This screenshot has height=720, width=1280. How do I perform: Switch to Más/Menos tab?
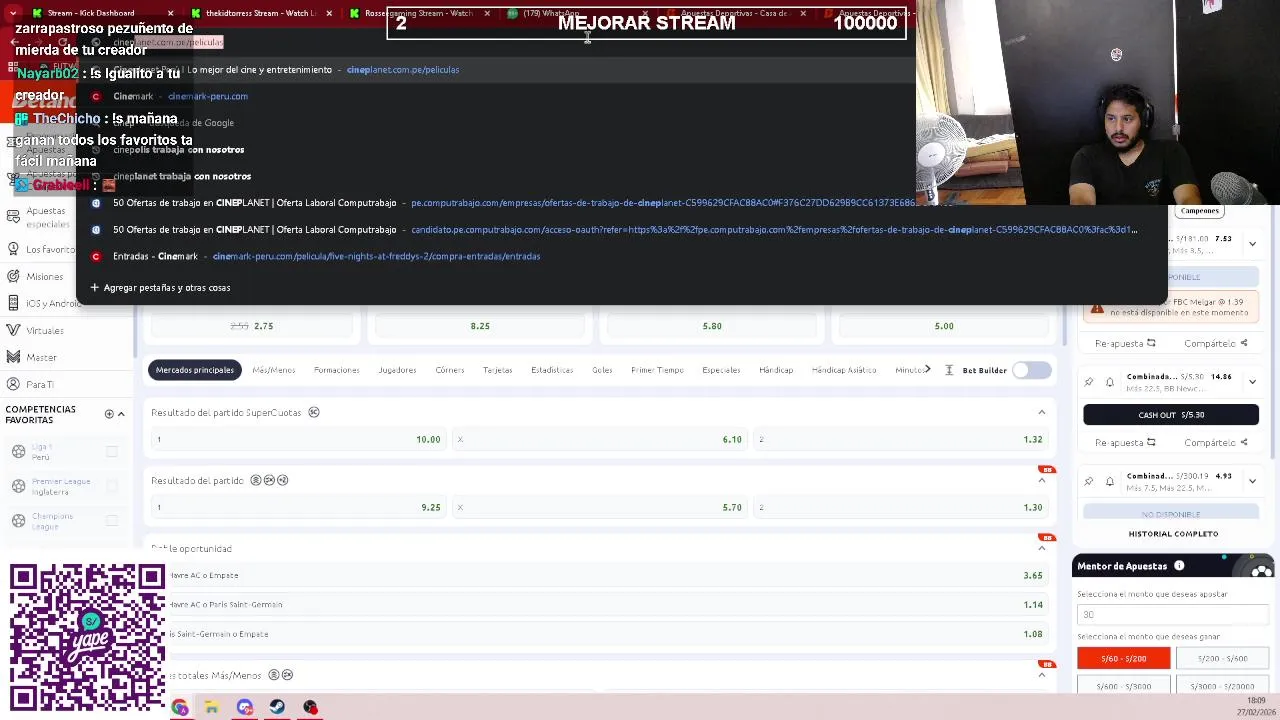click(x=273, y=370)
